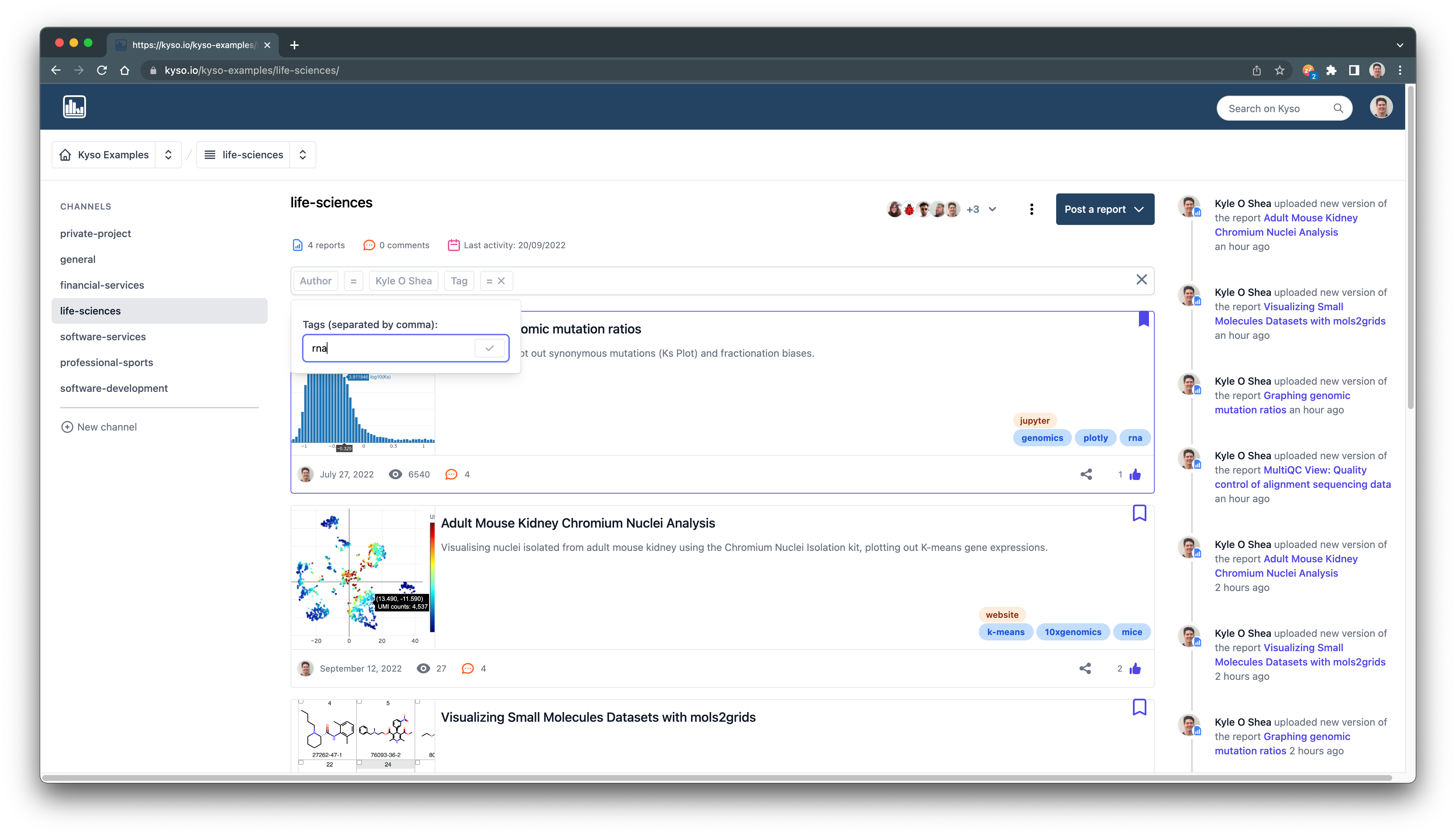Select the software-development channel

pos(114,388)
